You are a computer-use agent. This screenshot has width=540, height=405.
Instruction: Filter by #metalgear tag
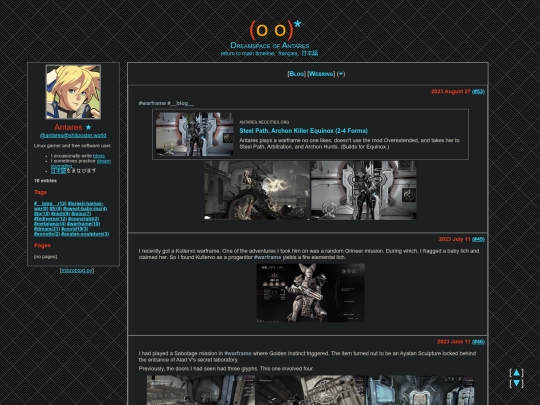coord(50,224)
